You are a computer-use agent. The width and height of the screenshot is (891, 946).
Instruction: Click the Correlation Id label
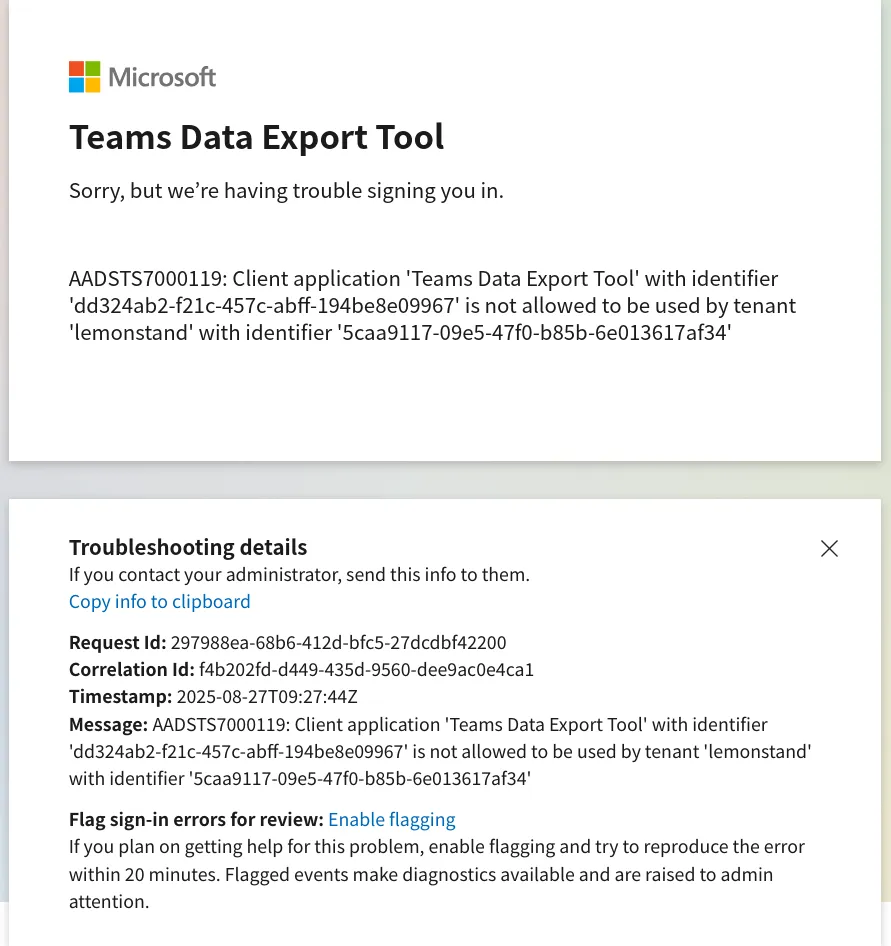pyautogui.click(x=131, y=669)
